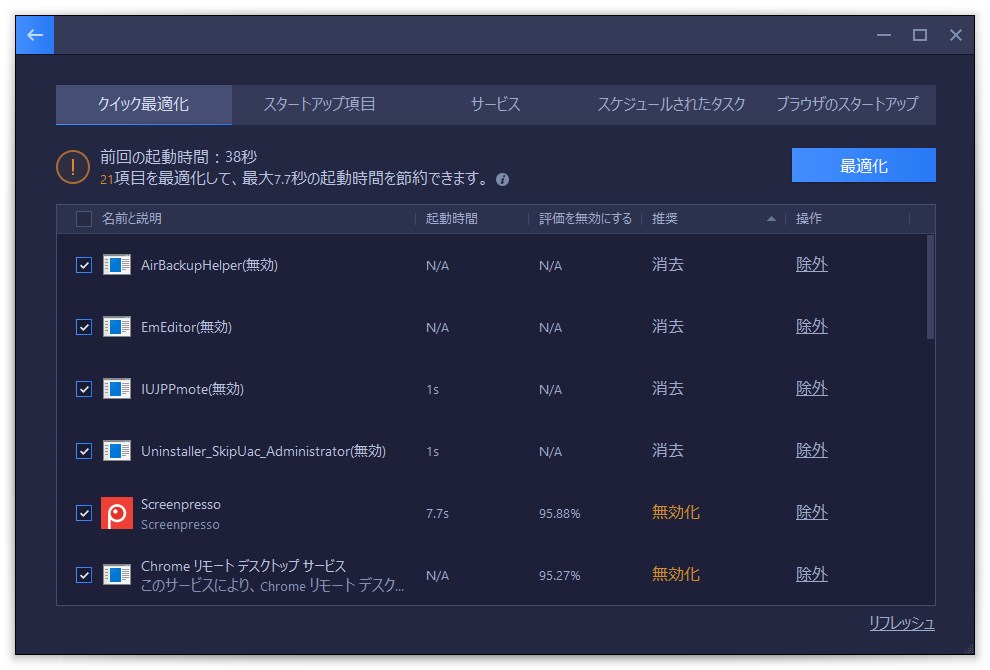990x670 pixels.
Task: Select the クイック最適化 tab
Action: (144, 104)
